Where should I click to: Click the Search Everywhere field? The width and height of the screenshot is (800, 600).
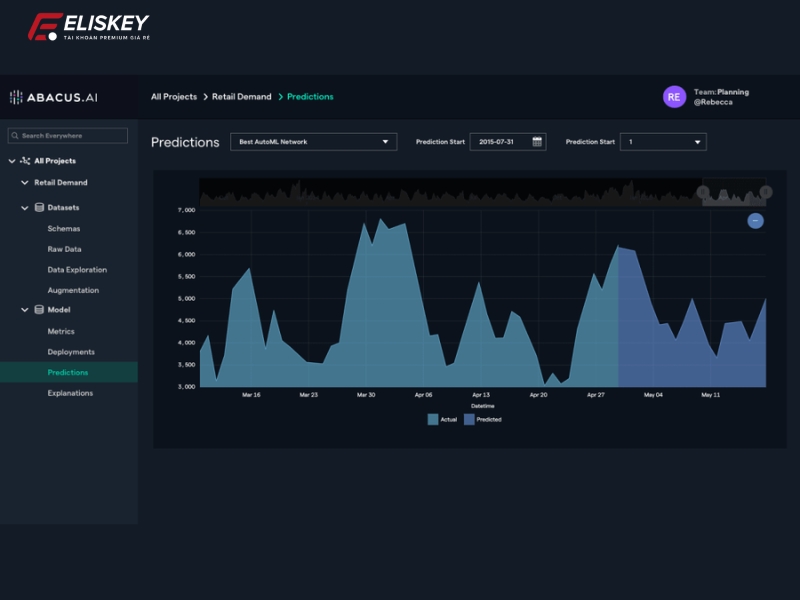tap(72, 136)
